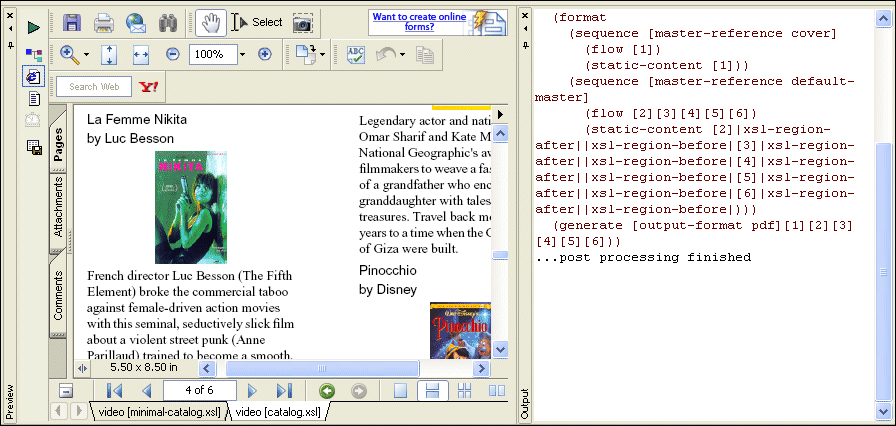Click the green run/play icon in sidebar
Image resolution: width=896 pixels, height=426 pixels.
33,28
